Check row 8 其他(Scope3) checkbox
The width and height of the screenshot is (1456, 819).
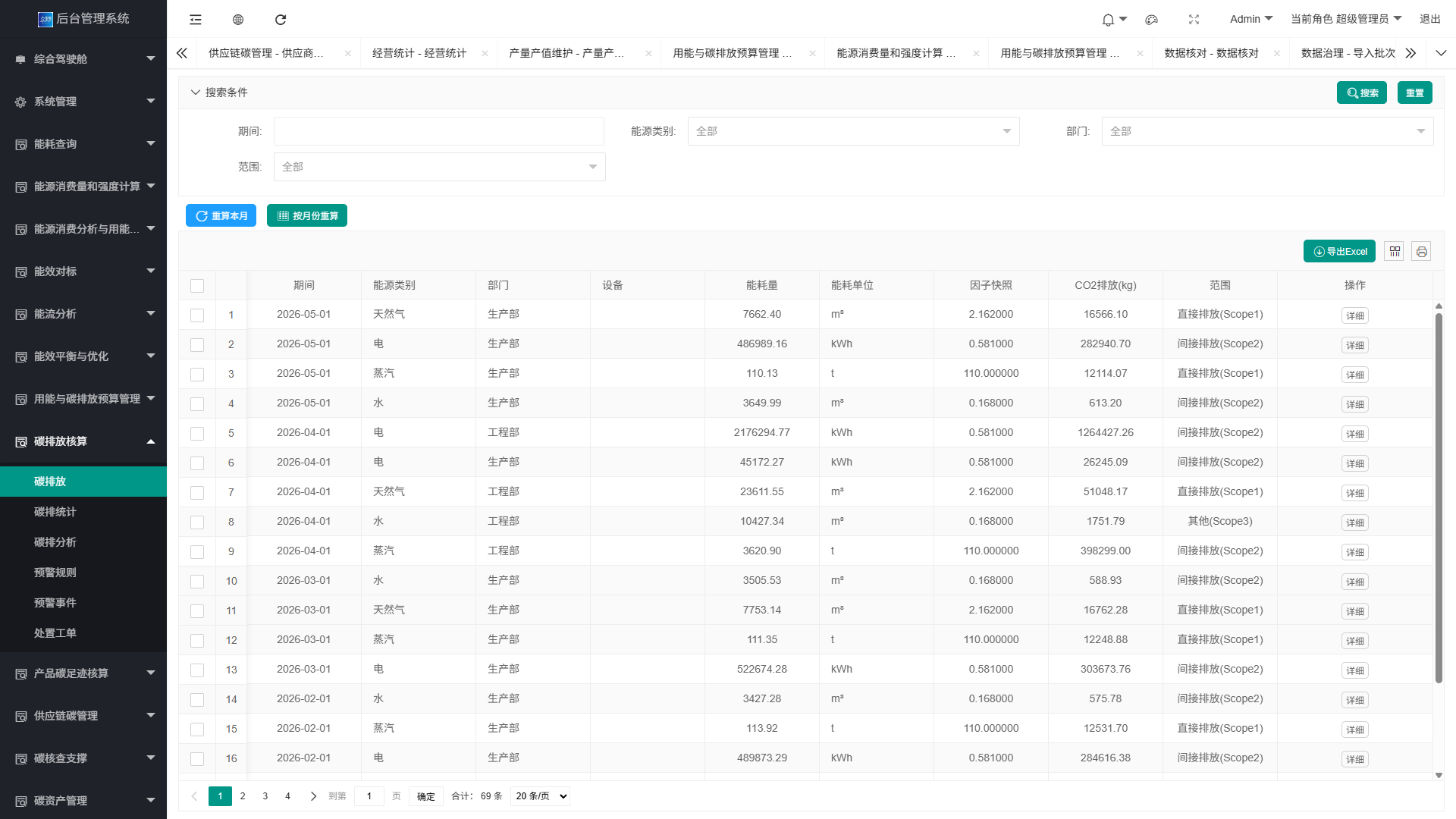(x=197, y=522)
